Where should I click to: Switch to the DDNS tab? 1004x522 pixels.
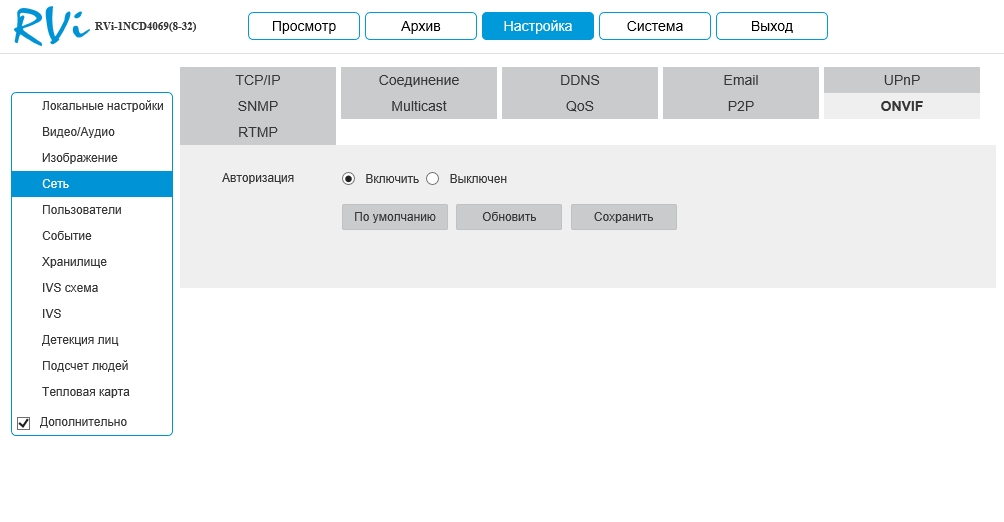(580, 80)
